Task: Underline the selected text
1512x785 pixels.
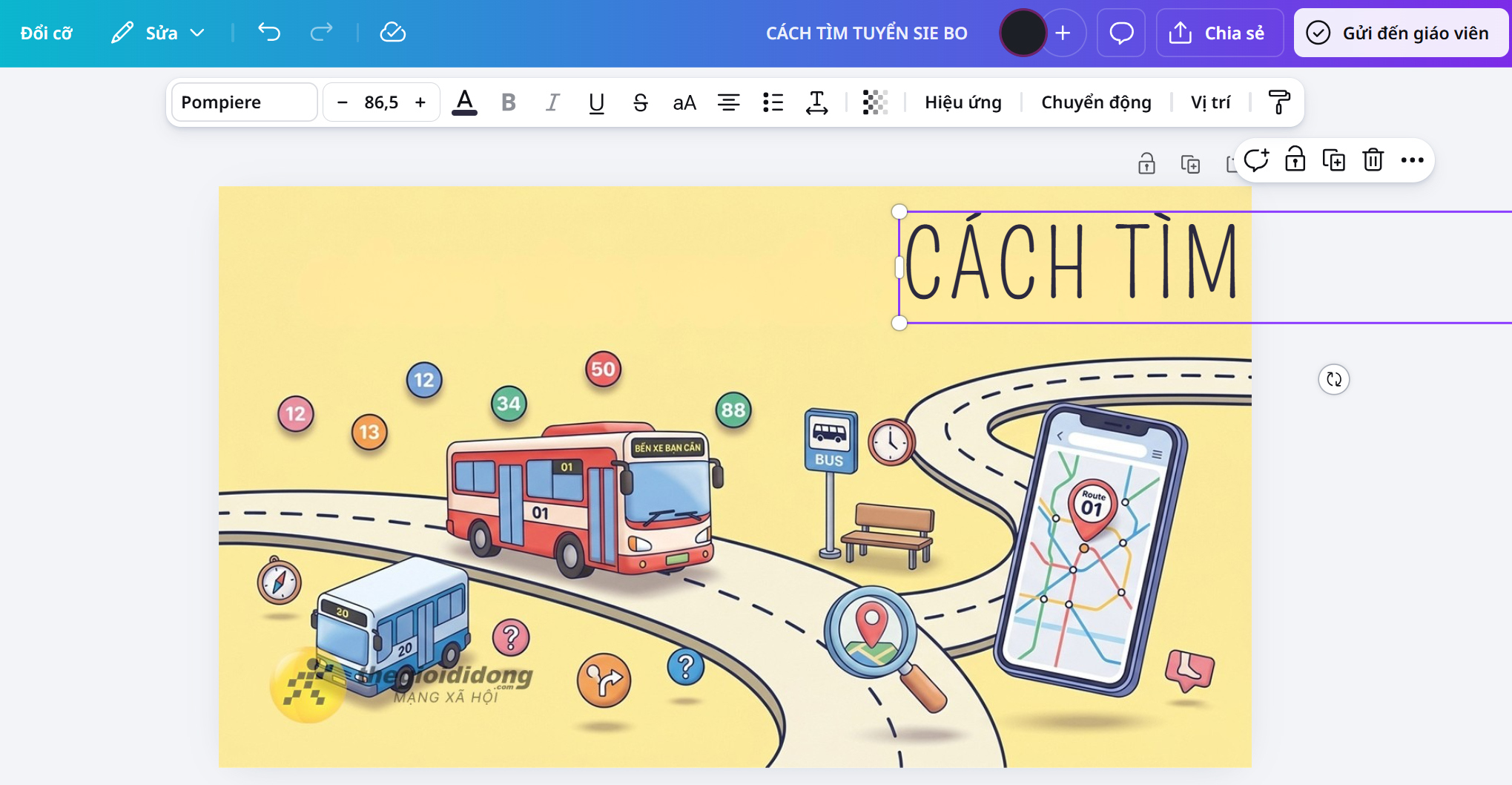Action: (596, 102)
